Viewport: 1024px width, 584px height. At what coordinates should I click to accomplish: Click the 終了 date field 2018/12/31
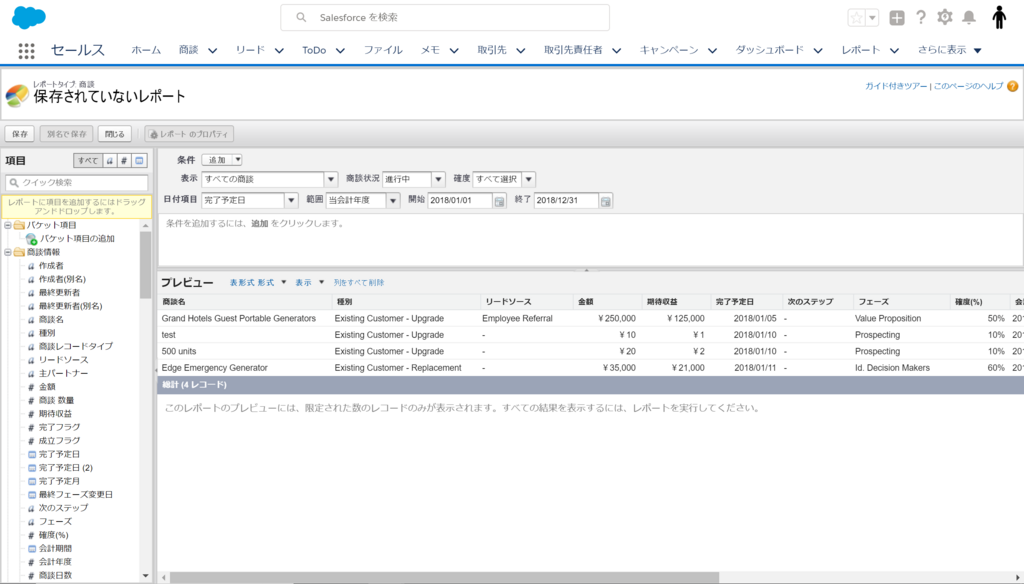[x=566, y=201]
